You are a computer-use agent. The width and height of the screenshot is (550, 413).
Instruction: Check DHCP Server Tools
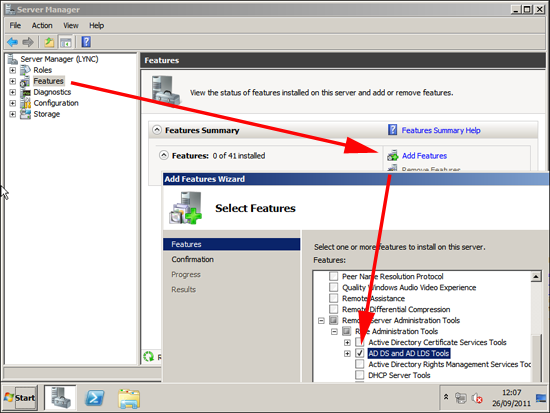[x=360, y=375]
